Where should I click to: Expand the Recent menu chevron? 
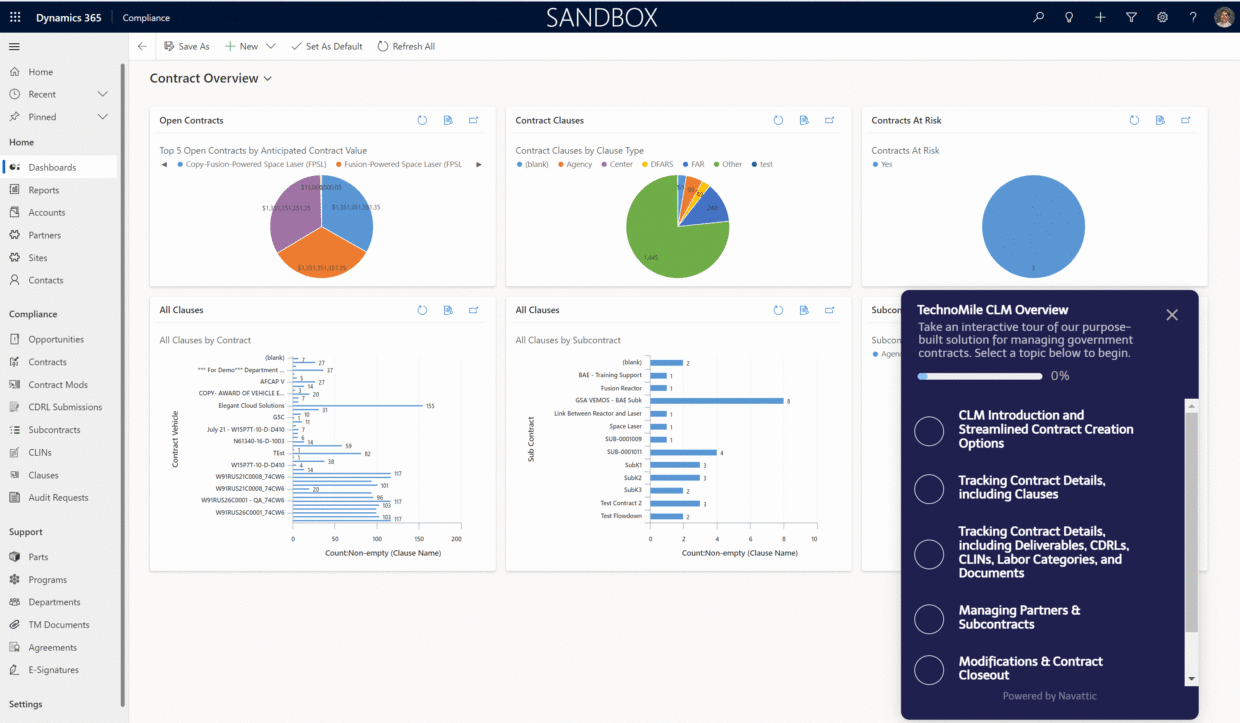(x=102, y=94)
